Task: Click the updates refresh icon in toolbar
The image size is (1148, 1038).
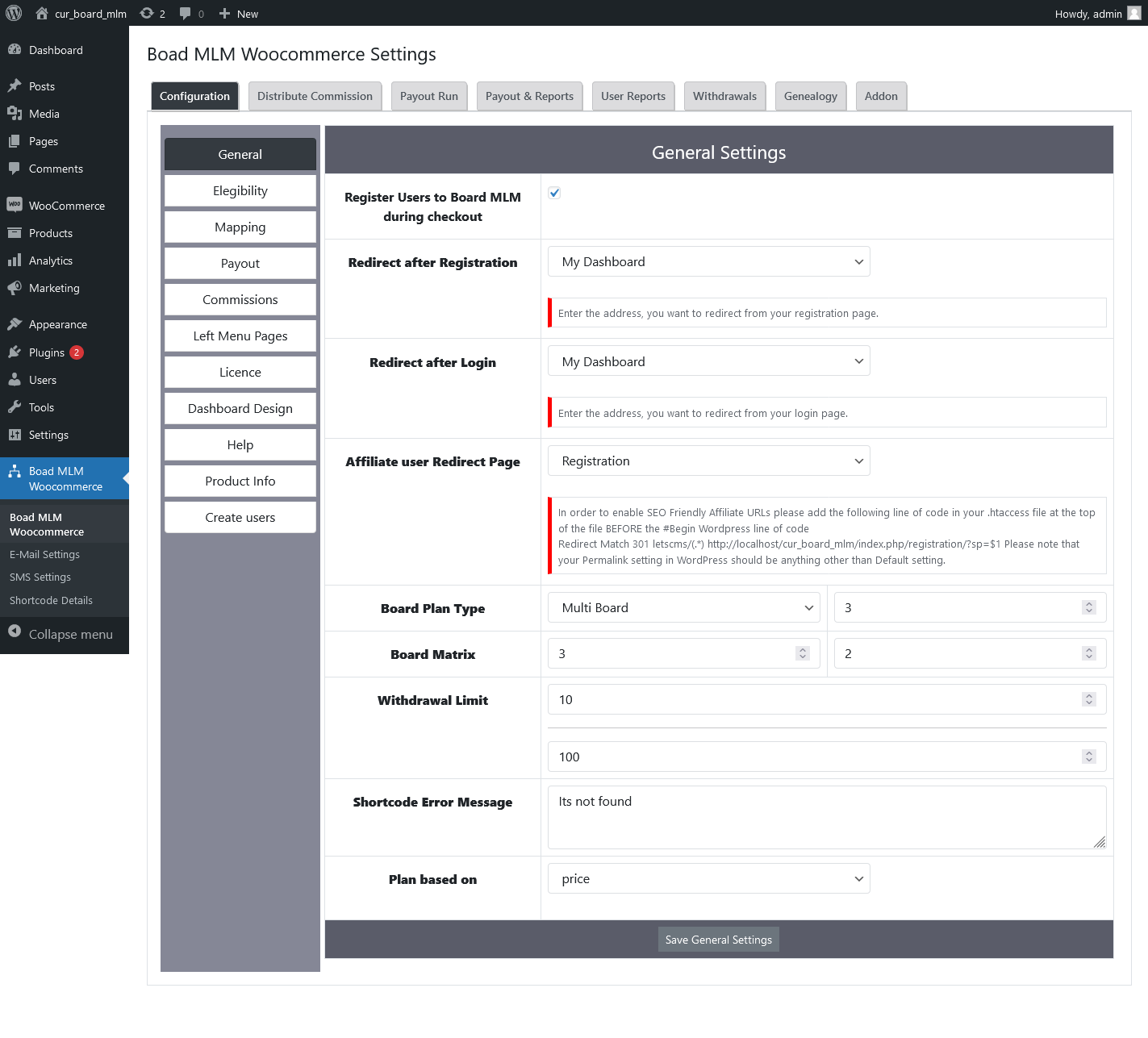Action: click(x=147, y=13)
